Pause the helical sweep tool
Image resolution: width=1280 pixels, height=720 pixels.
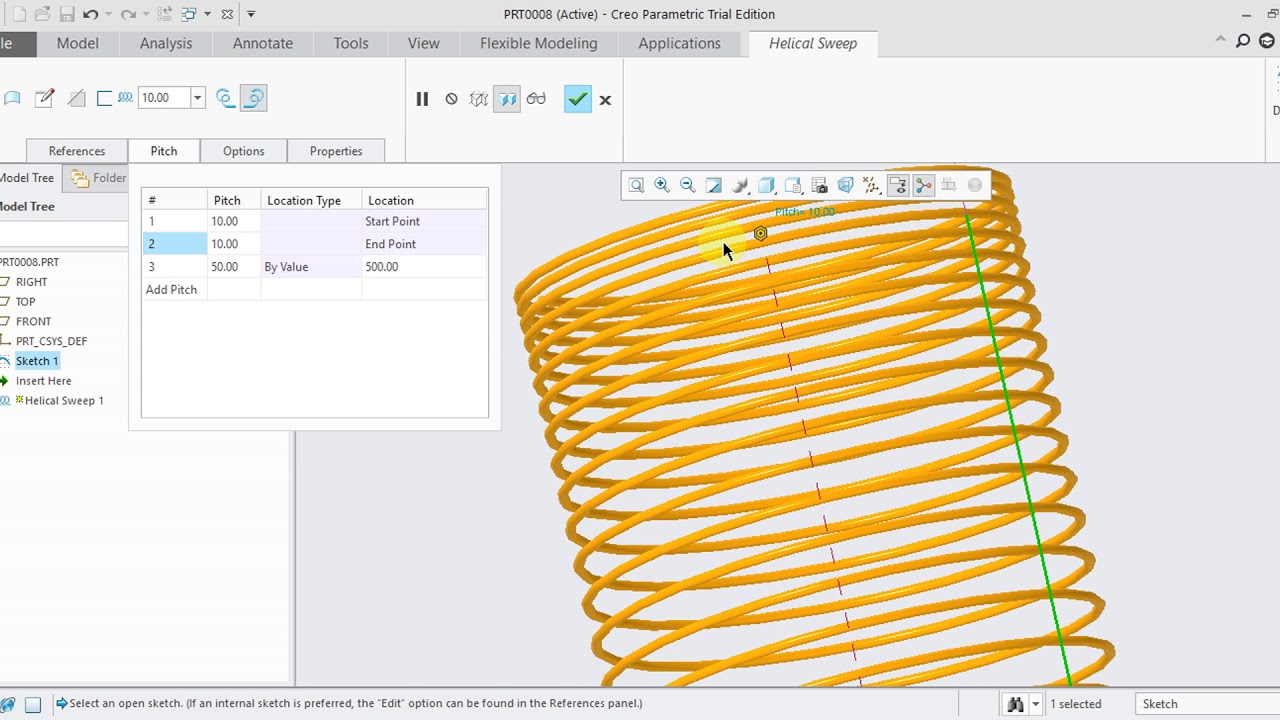coord(422,99)
